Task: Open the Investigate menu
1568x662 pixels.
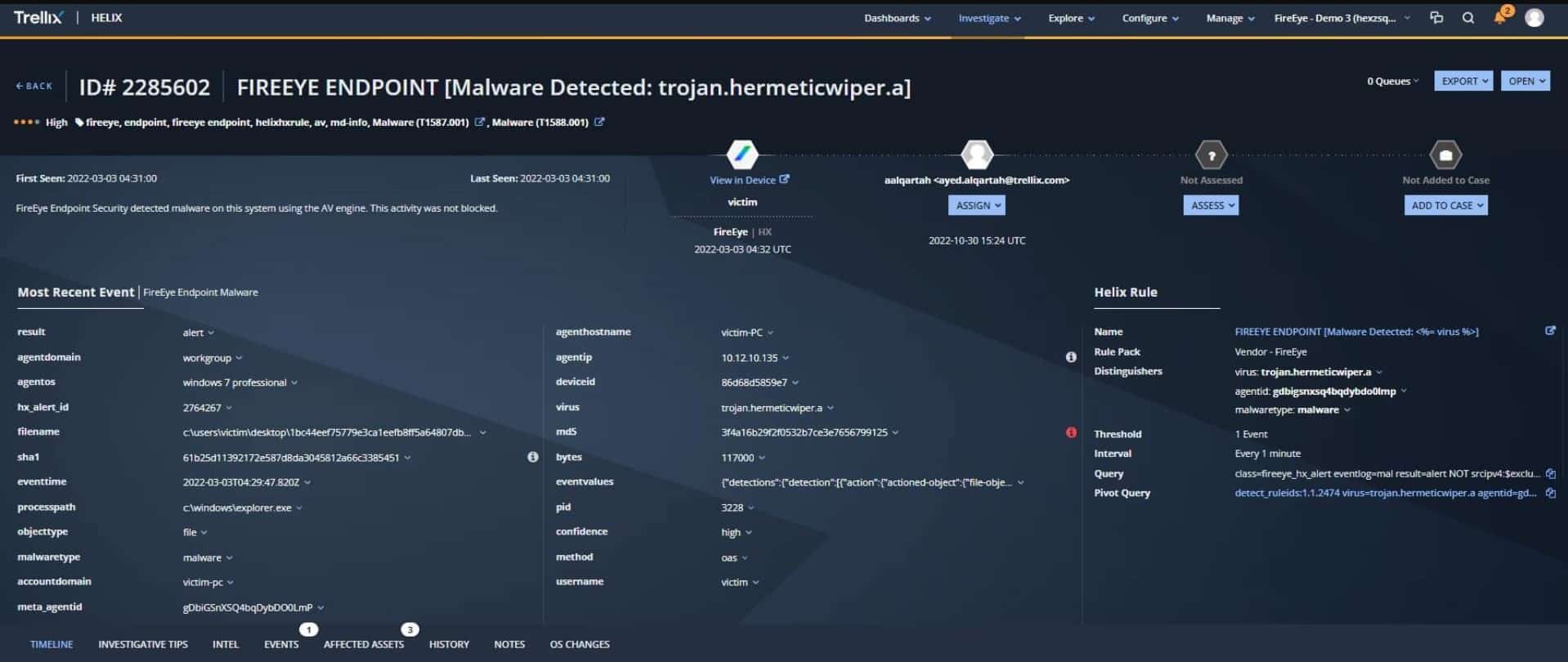Action: 989,18
